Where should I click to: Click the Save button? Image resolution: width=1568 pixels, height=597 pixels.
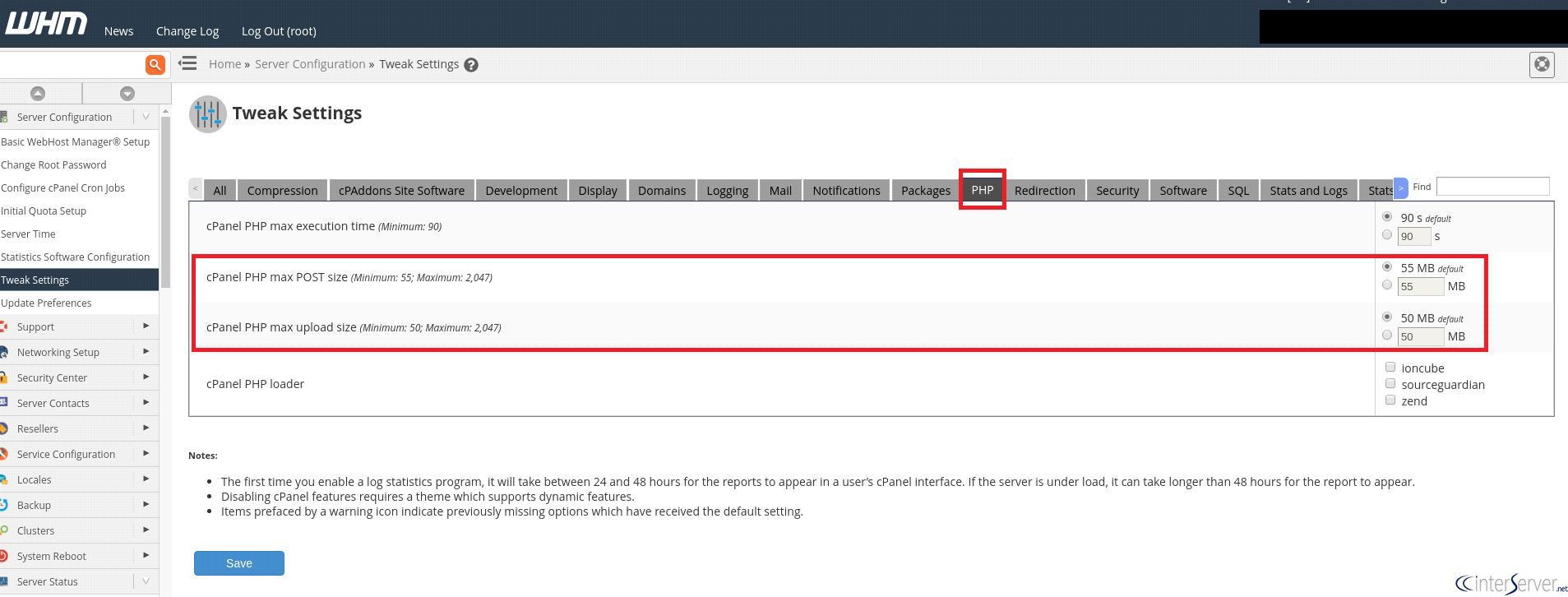(x=239, y=563)
